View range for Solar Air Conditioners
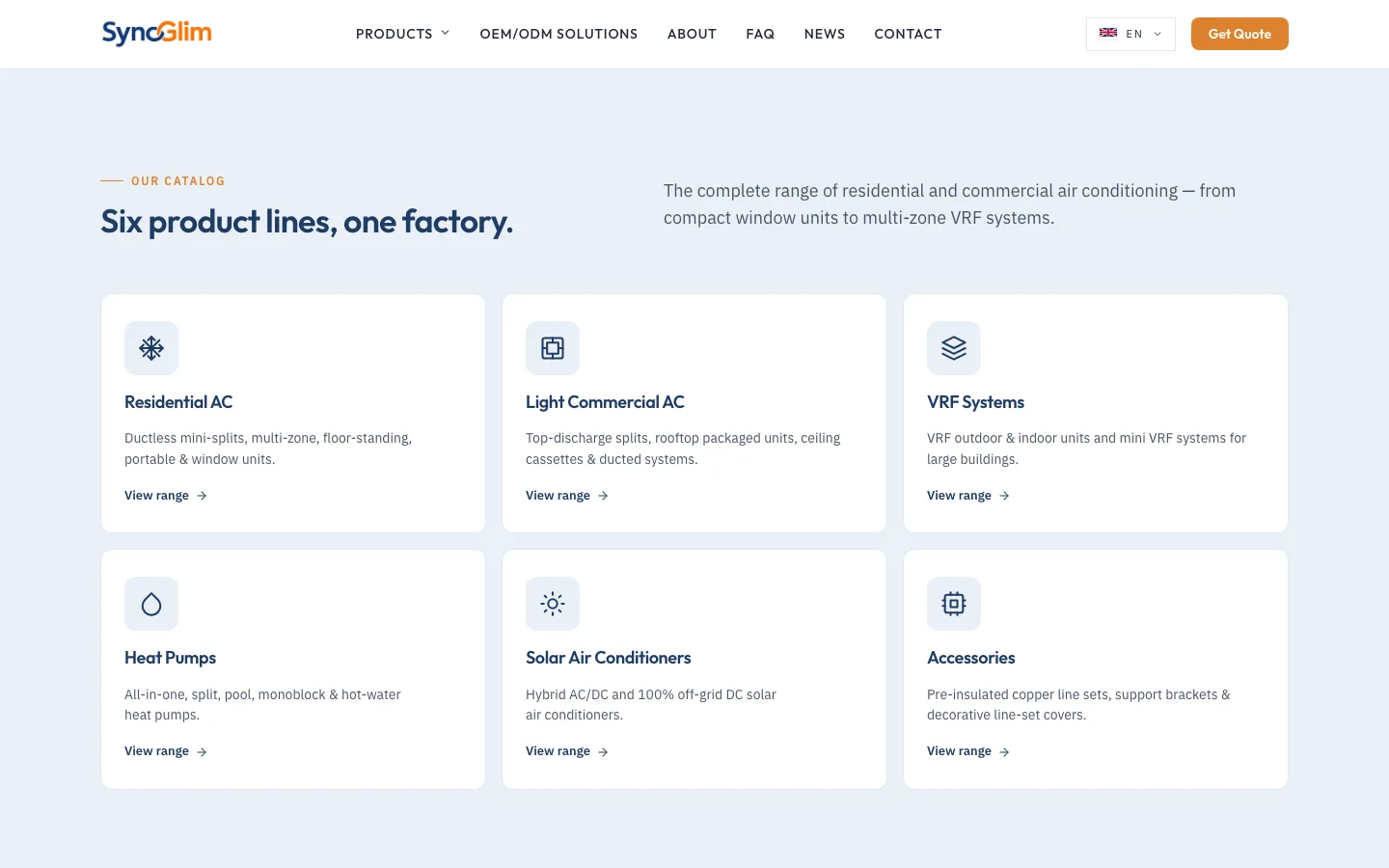The image size is (1389, 868). pos(567,751)
